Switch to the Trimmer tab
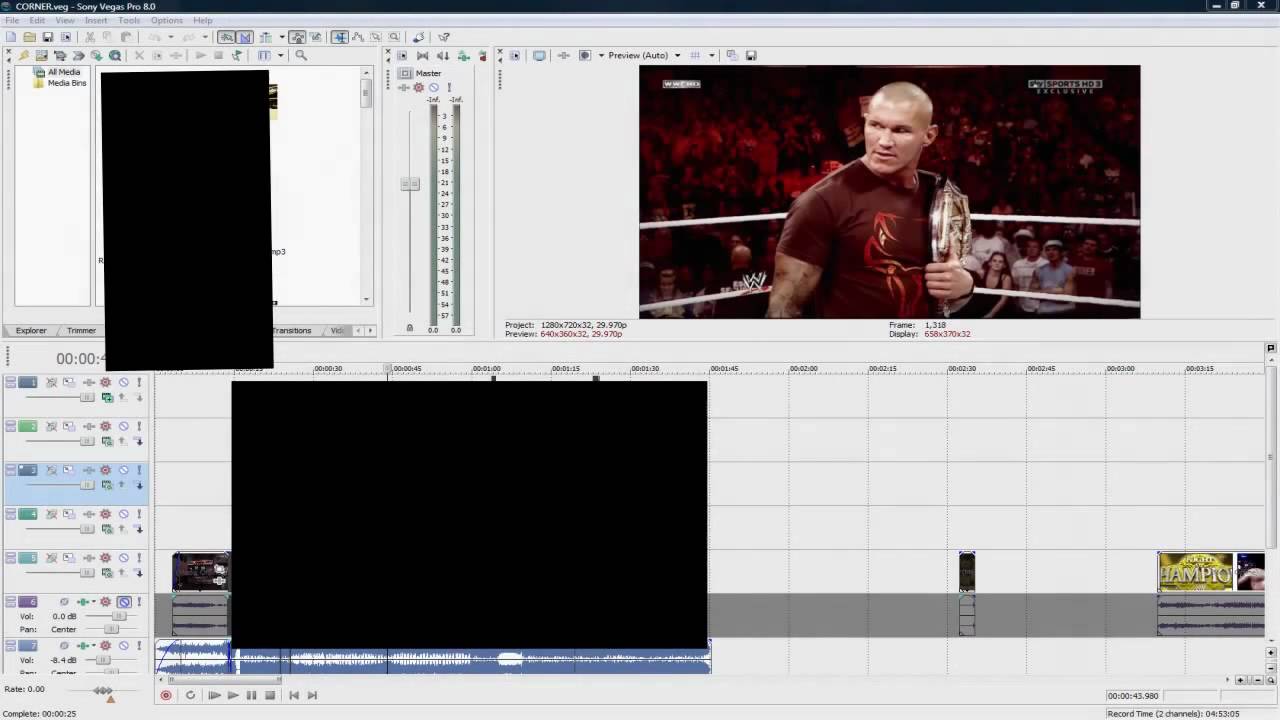Image resolution: width=1280 pixels, height=720 pixels. pyautogui.click(x=81, y=330)
